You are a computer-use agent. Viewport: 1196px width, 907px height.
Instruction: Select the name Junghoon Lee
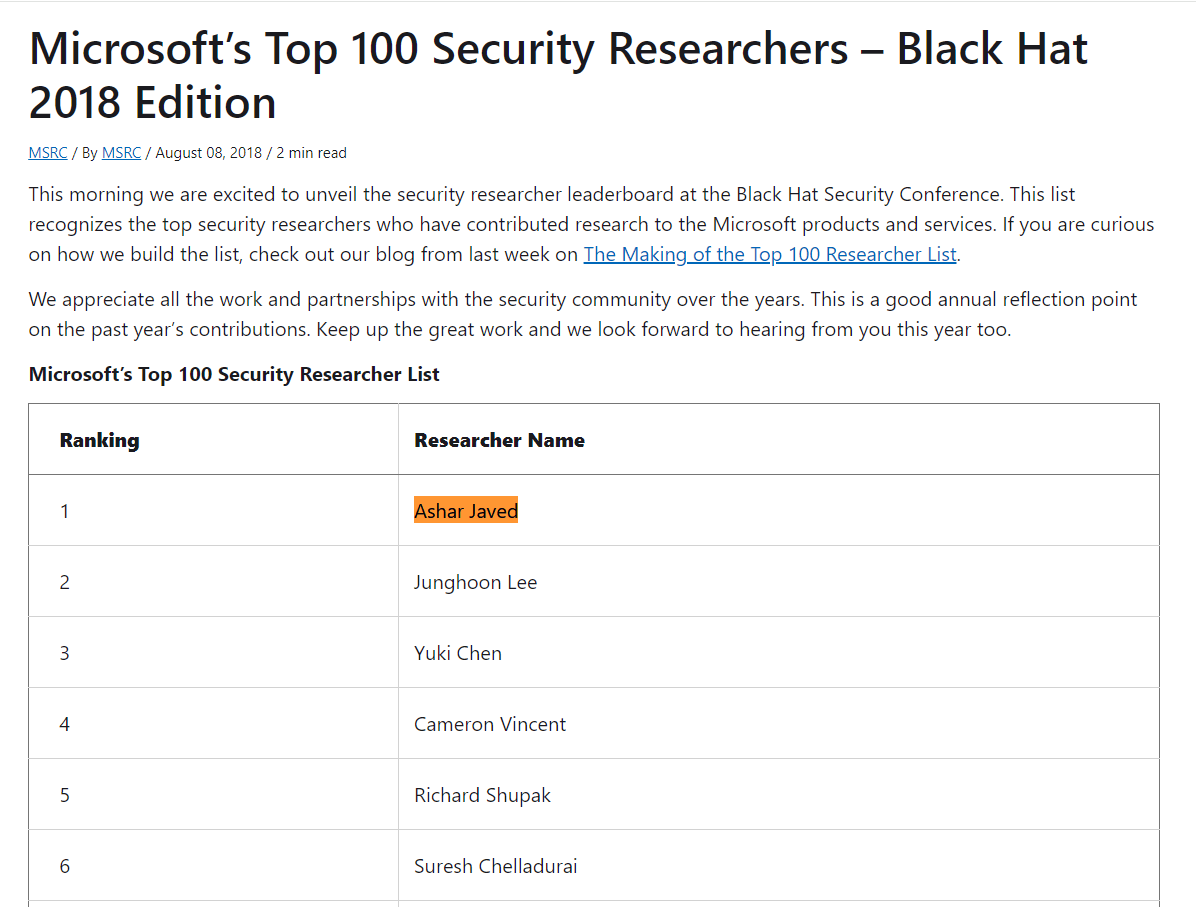(x=475, y=582)
